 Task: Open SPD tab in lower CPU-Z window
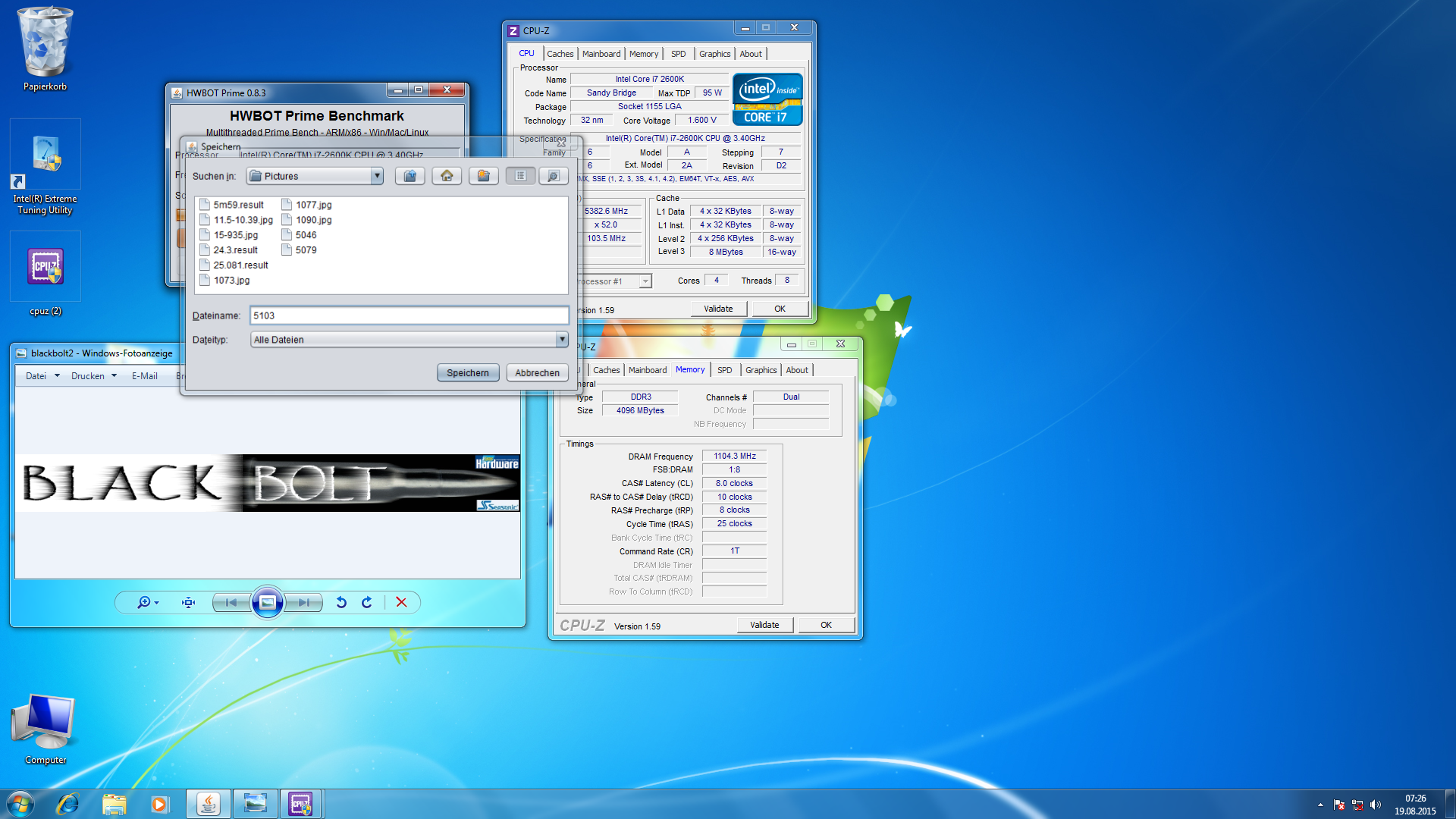pos(725,370)
